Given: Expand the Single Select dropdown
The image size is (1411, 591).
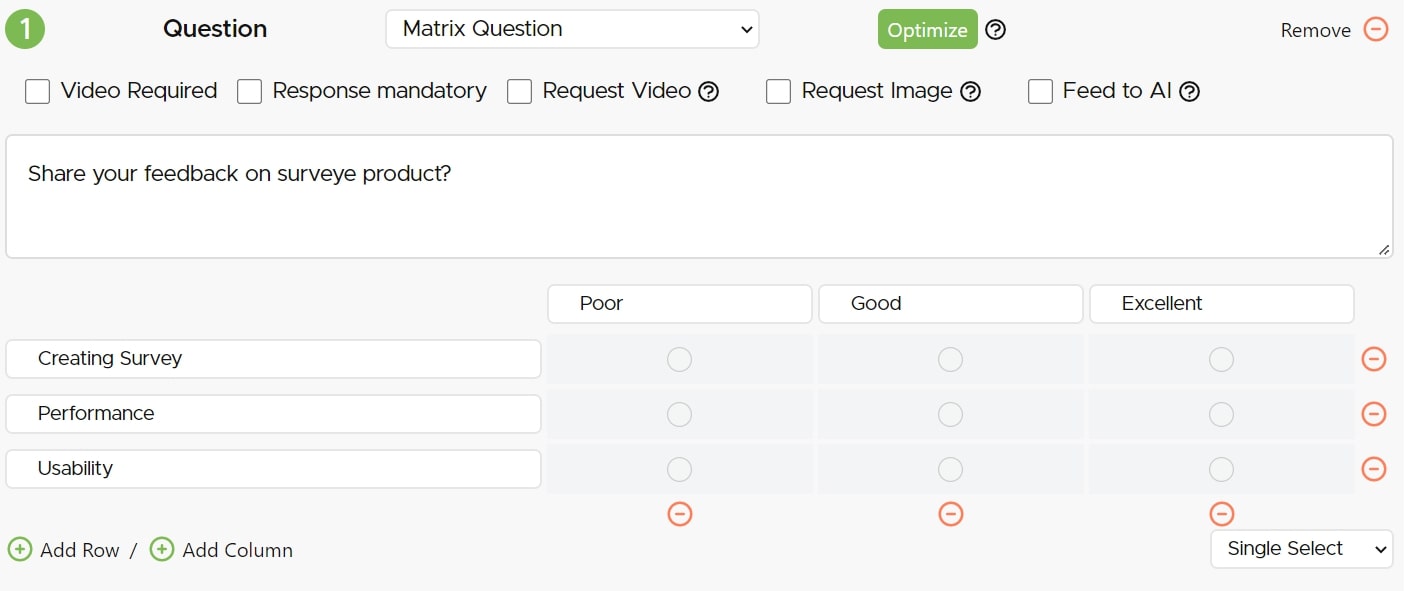Looking at the screenshot, I should [1301, 549].
